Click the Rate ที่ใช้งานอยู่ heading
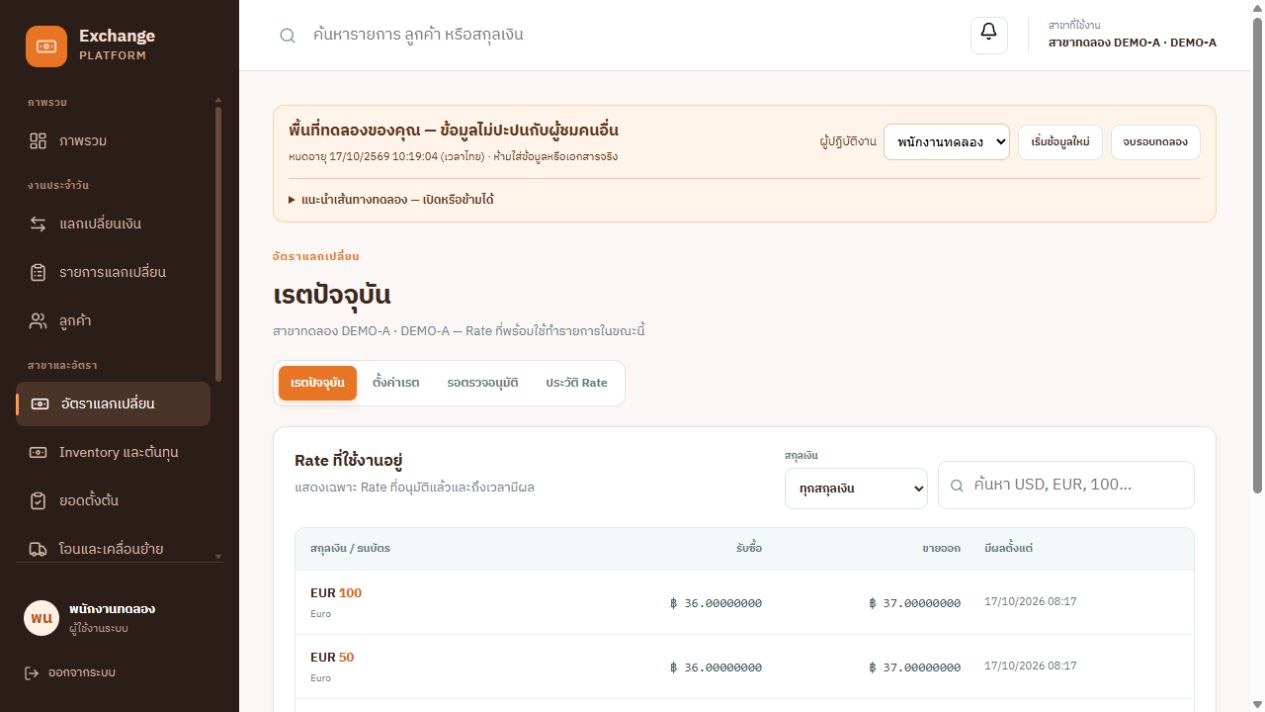The width and height of the screenshot is (1265, 712). click(348, 460)
